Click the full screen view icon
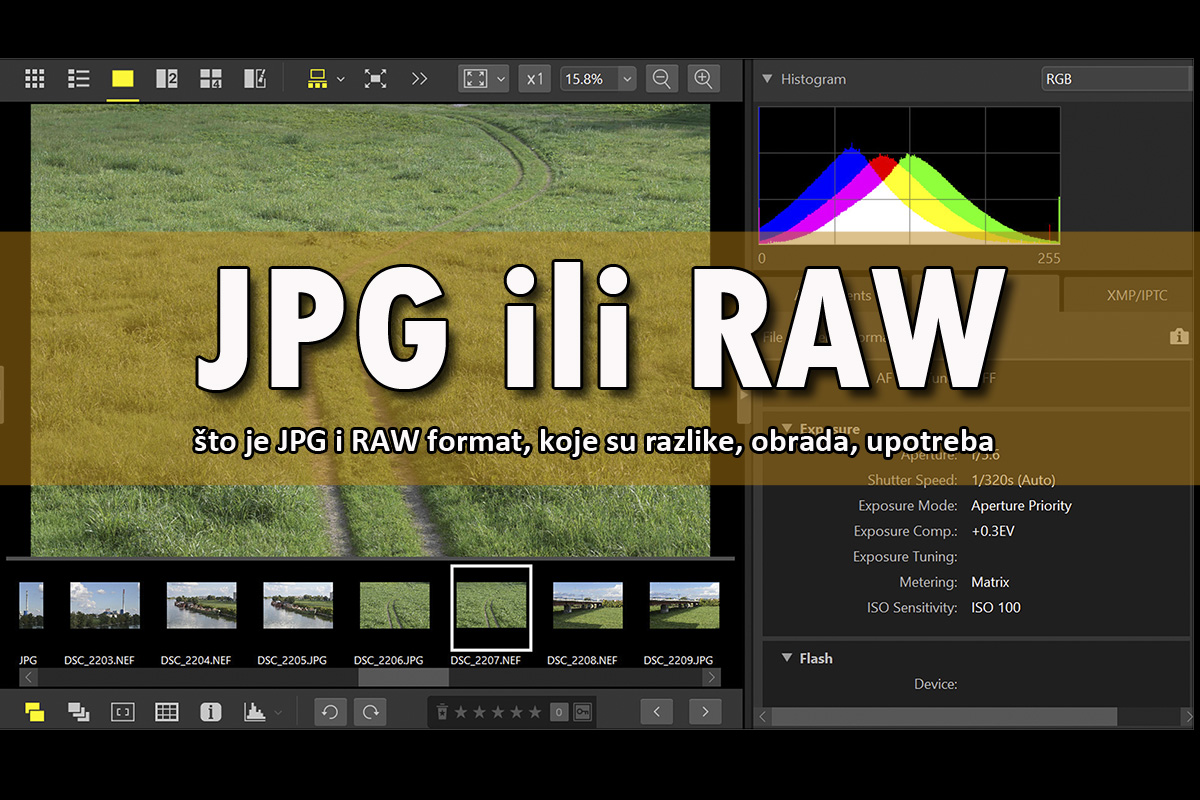This screenshot has width=1200, height=800. pyautogui.click(x=375, y=78)
